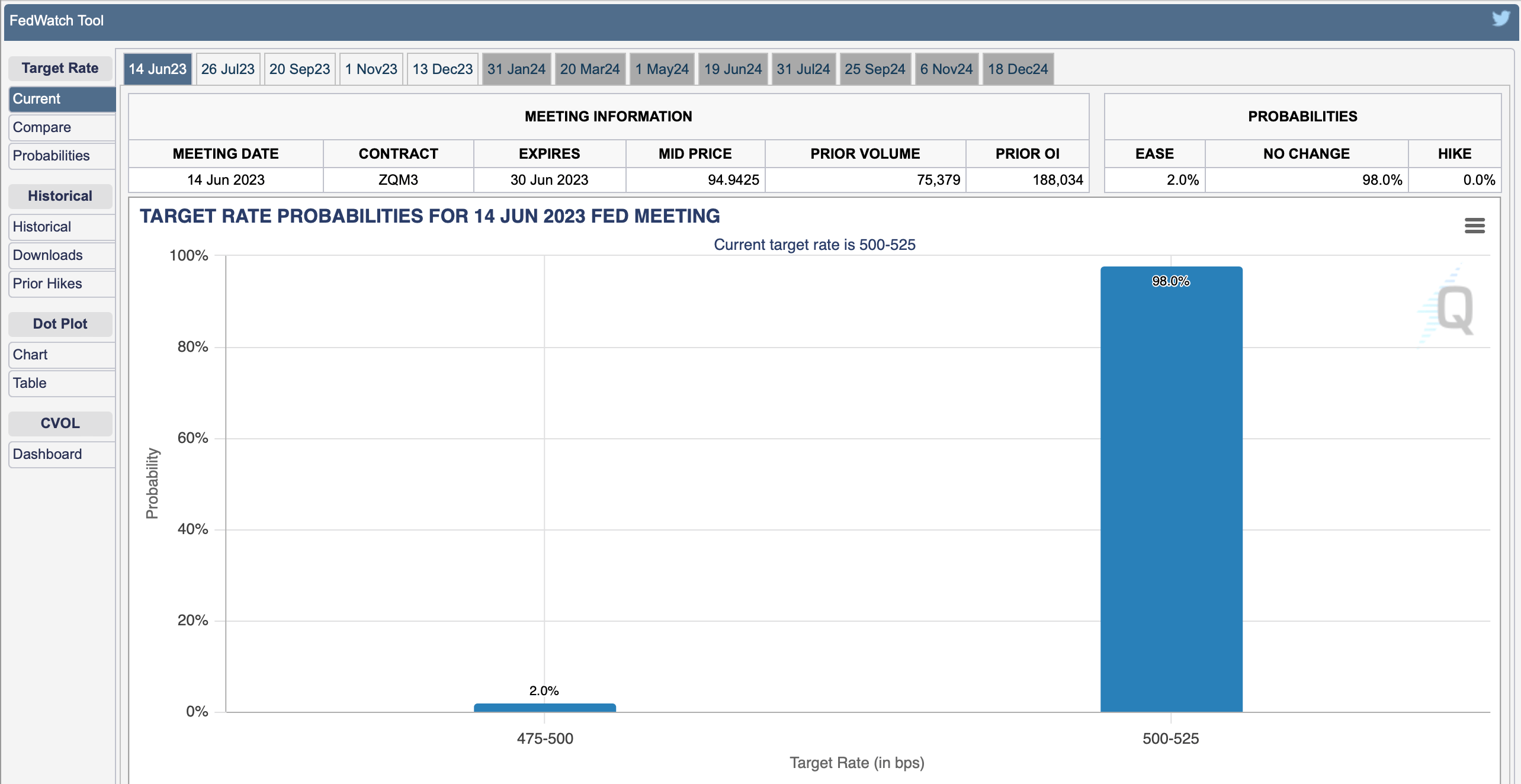Open the Prior Hikes section
1521x784 pixels.
(x=62, y=284)
